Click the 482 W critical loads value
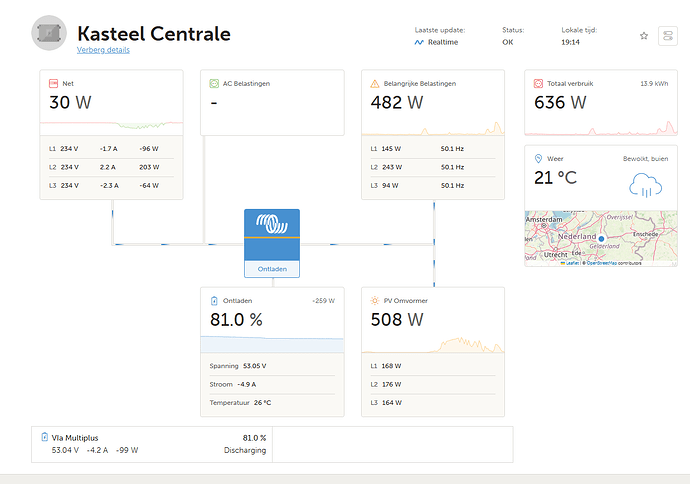Screen dimensions: 690x484 pyautogui.click(x=397, y=103)
